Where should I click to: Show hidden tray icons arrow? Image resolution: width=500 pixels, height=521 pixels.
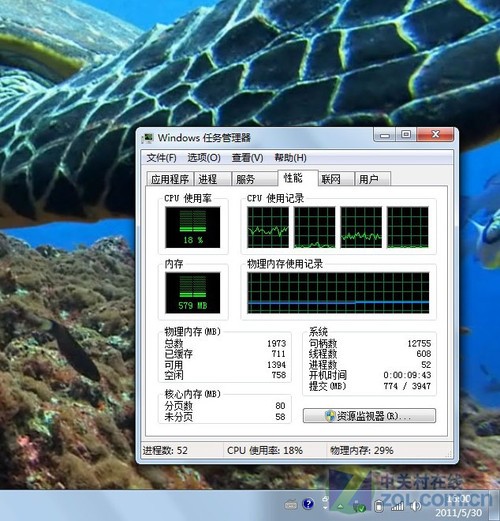point(340,506)
